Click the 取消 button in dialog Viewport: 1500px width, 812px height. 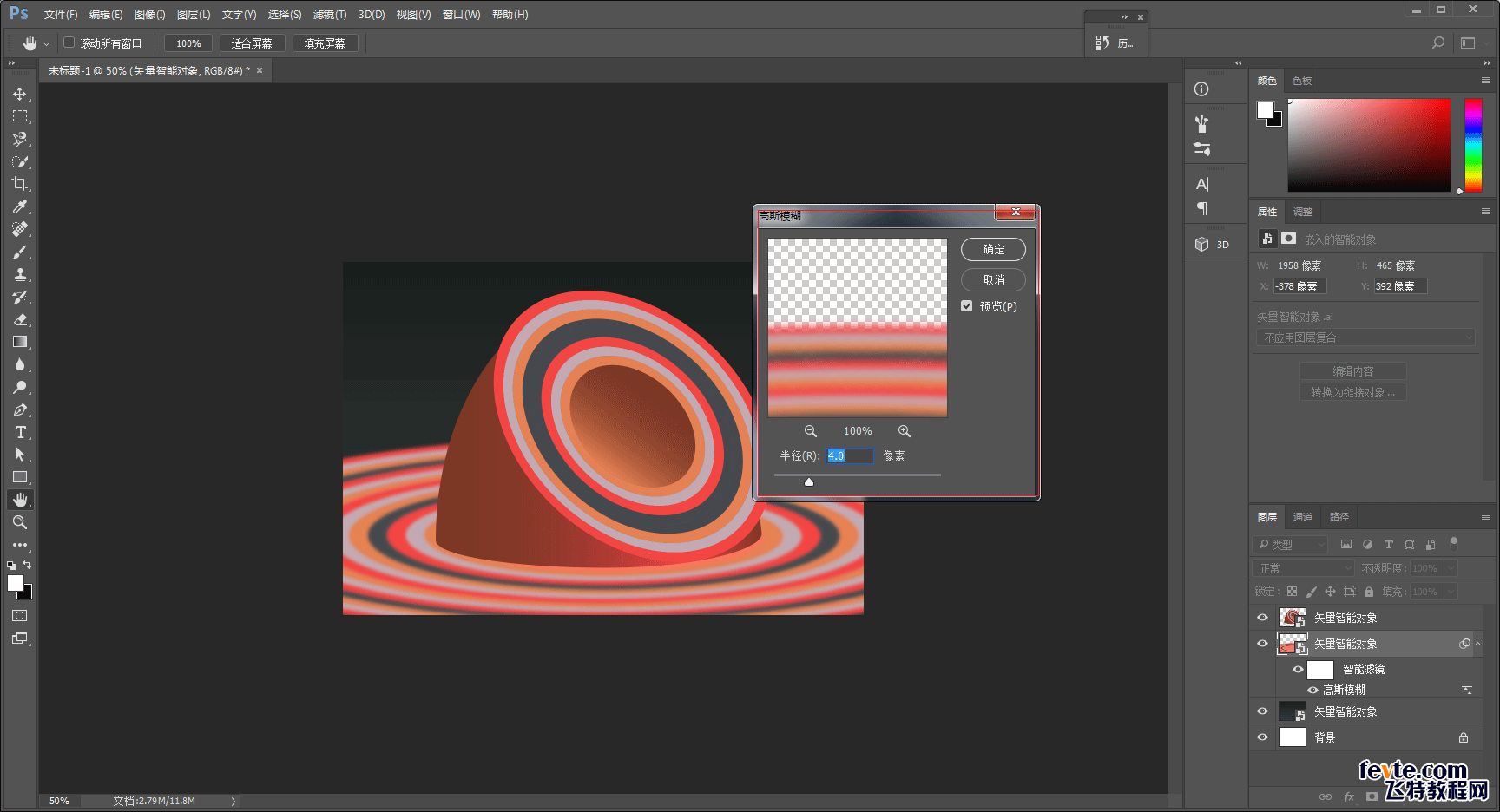click(993, 279)
